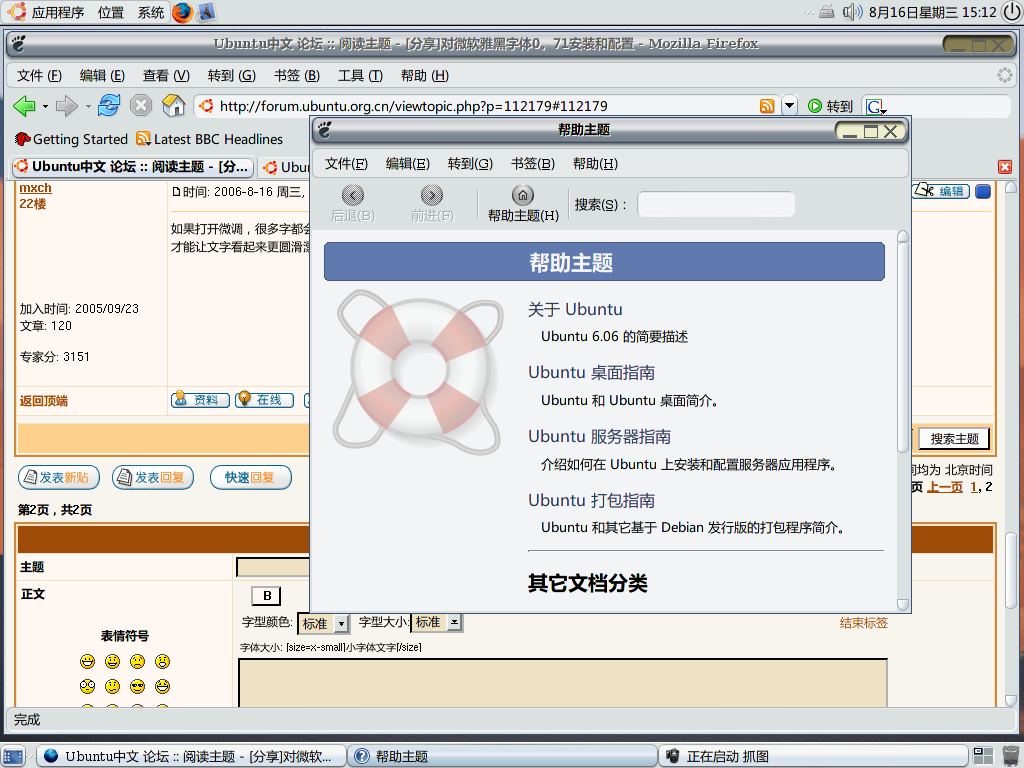Close the current Firefox tab with red X
This screenshot has height=768, width=1024.
click(x=1005, y=167)
